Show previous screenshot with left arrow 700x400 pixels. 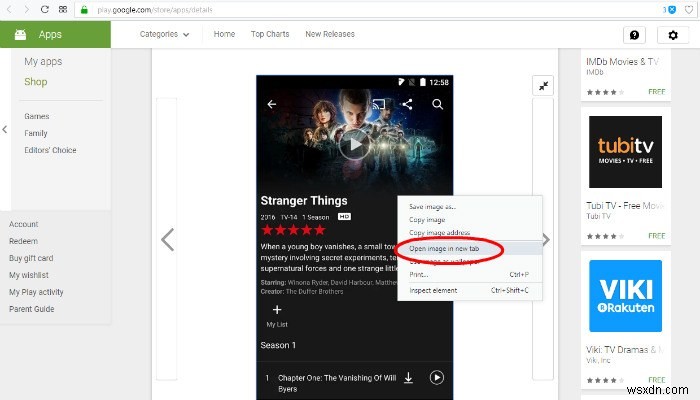click(167, 240)
